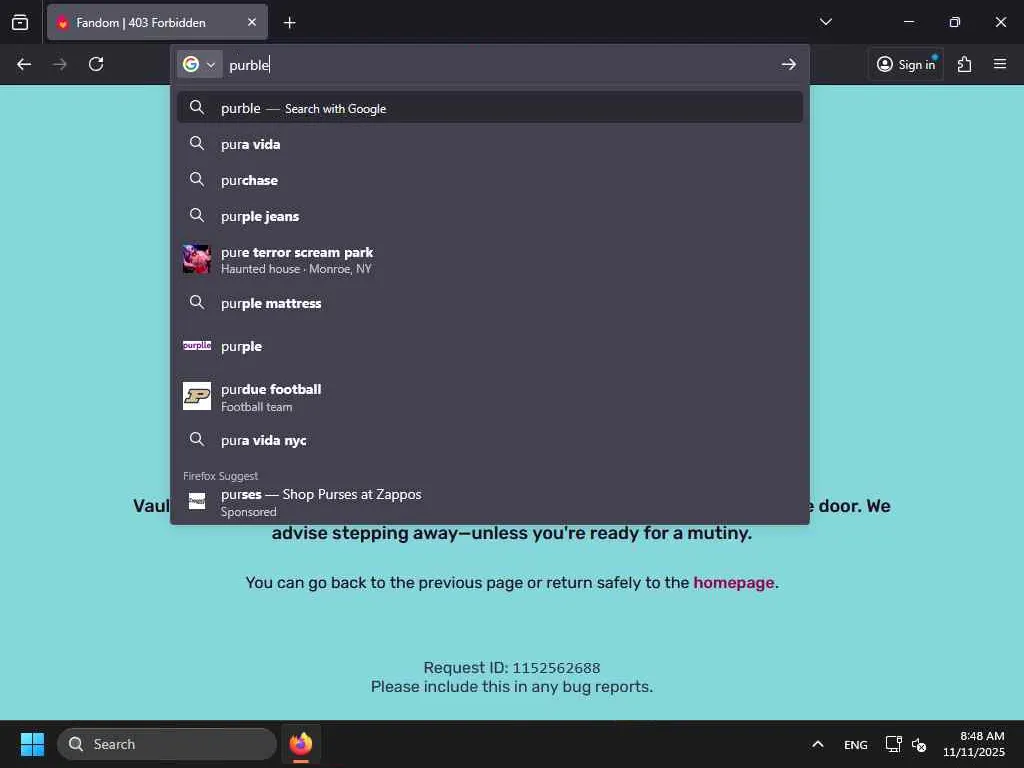Sign in to the Firefox account
This screenshot has width=1024, height=768.
906,64
